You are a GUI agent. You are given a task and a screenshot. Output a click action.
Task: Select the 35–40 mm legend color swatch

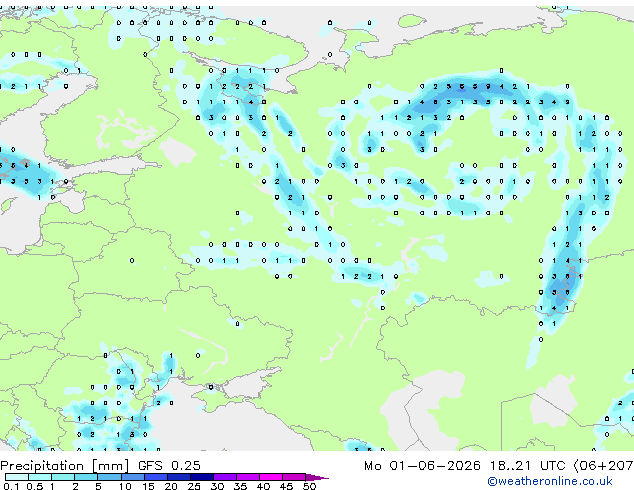coord(248,477)
